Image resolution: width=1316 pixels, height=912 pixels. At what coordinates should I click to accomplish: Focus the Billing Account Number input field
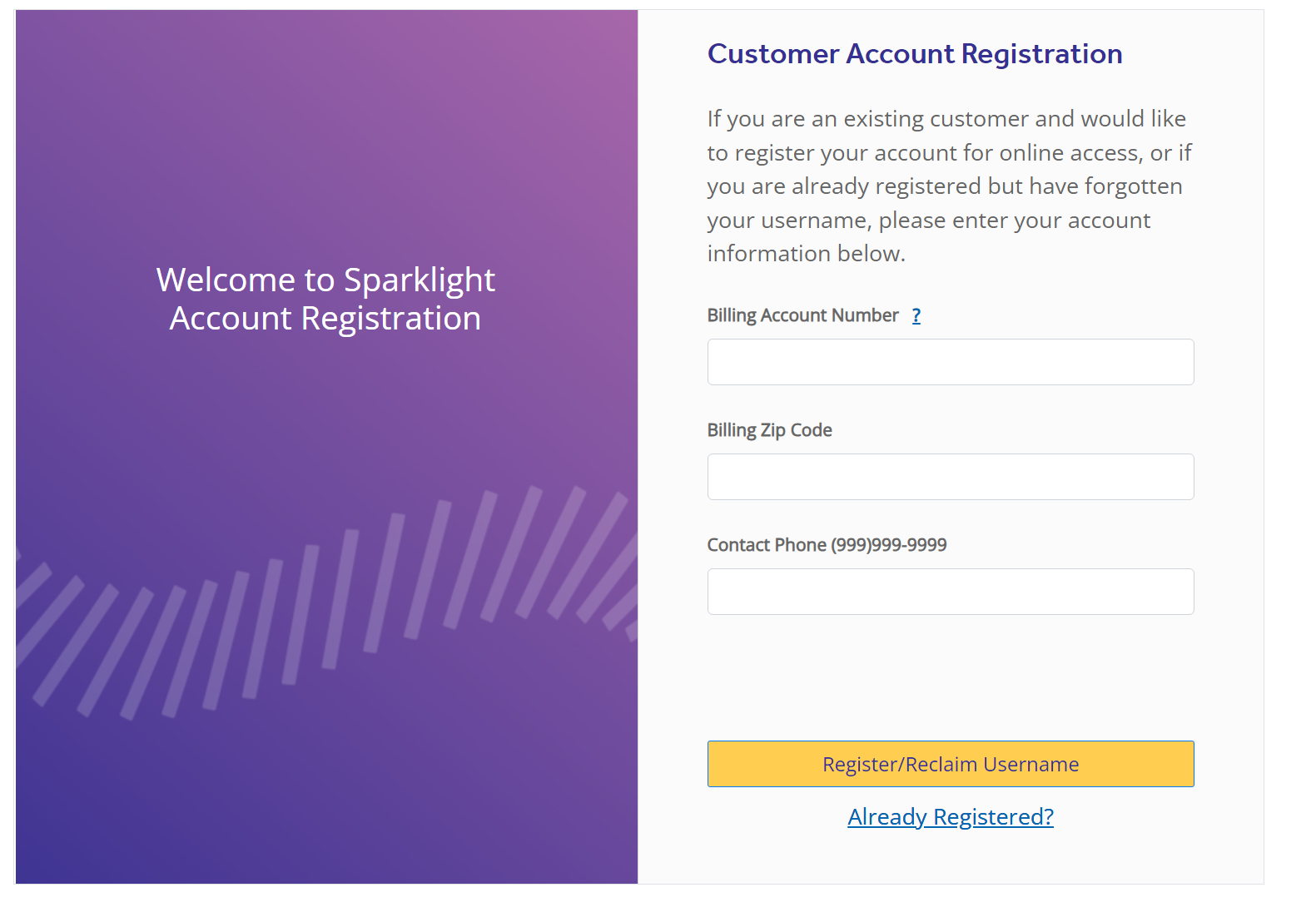950,362
